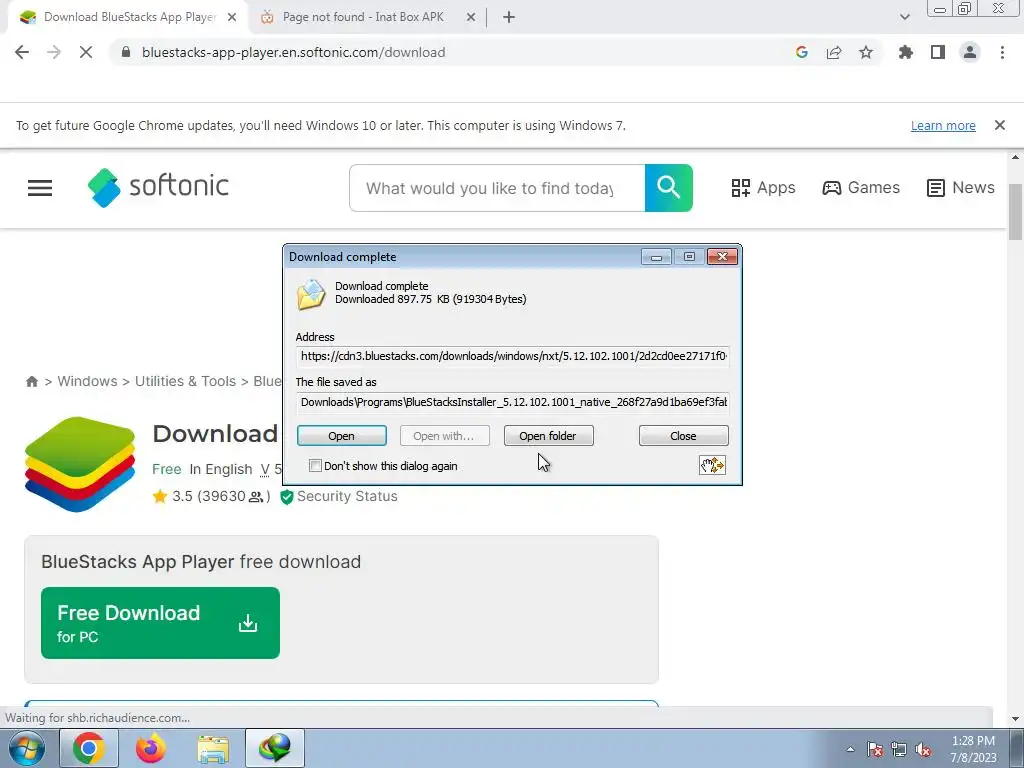Dismiss the Windows 7 update notice bar

click(1000, 125)
